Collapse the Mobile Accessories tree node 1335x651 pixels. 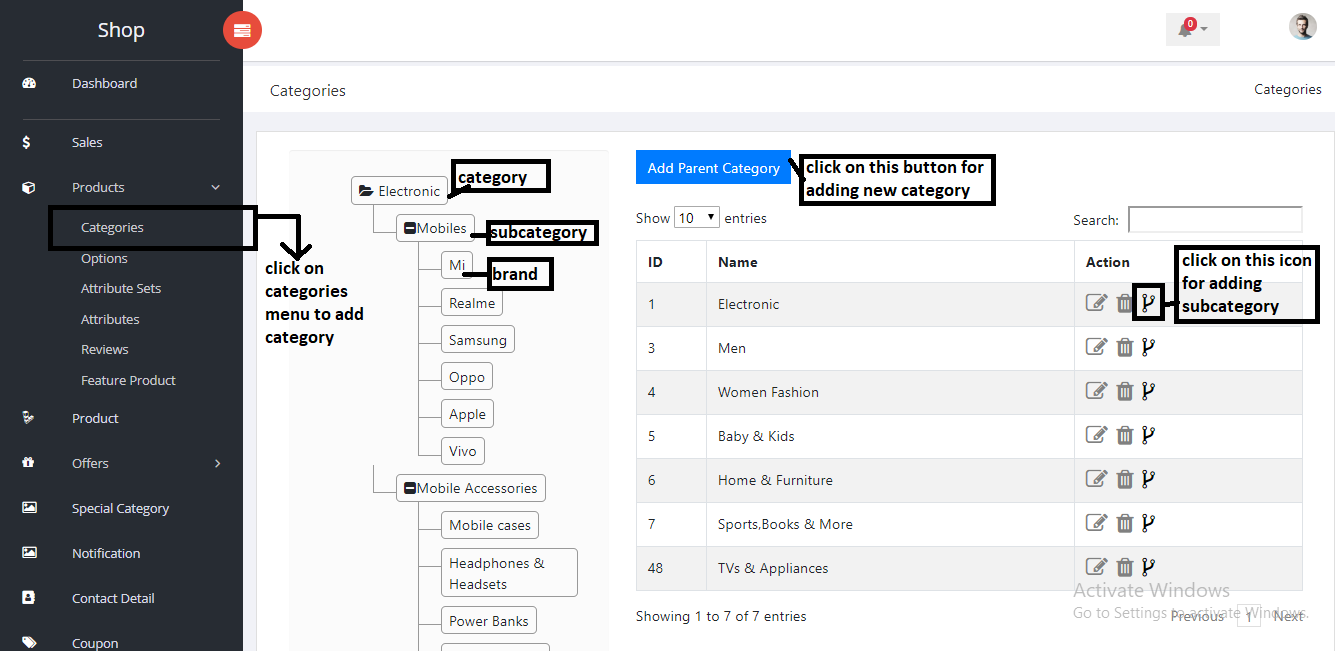pos(410,489)
